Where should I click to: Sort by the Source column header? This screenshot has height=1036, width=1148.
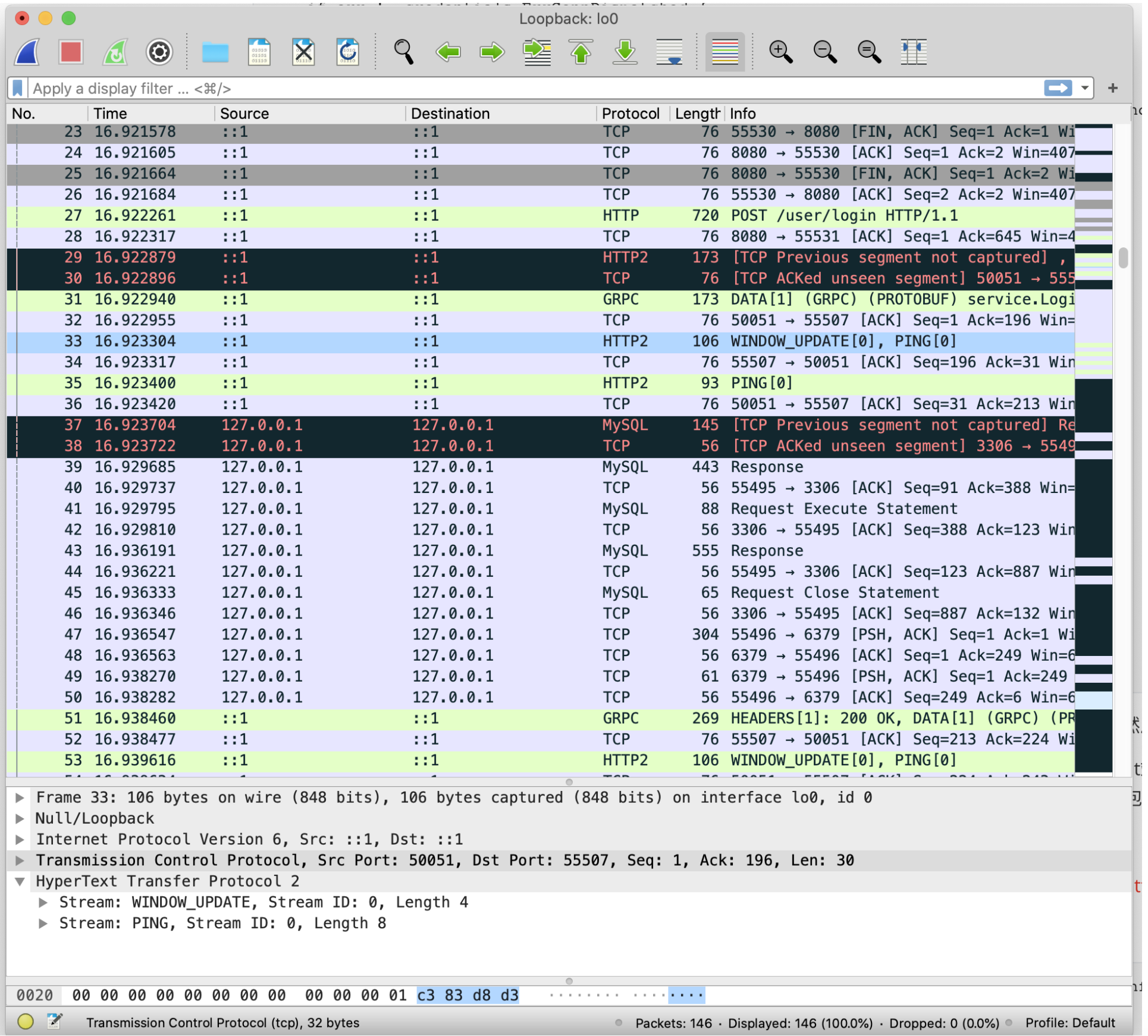(311, 114)
